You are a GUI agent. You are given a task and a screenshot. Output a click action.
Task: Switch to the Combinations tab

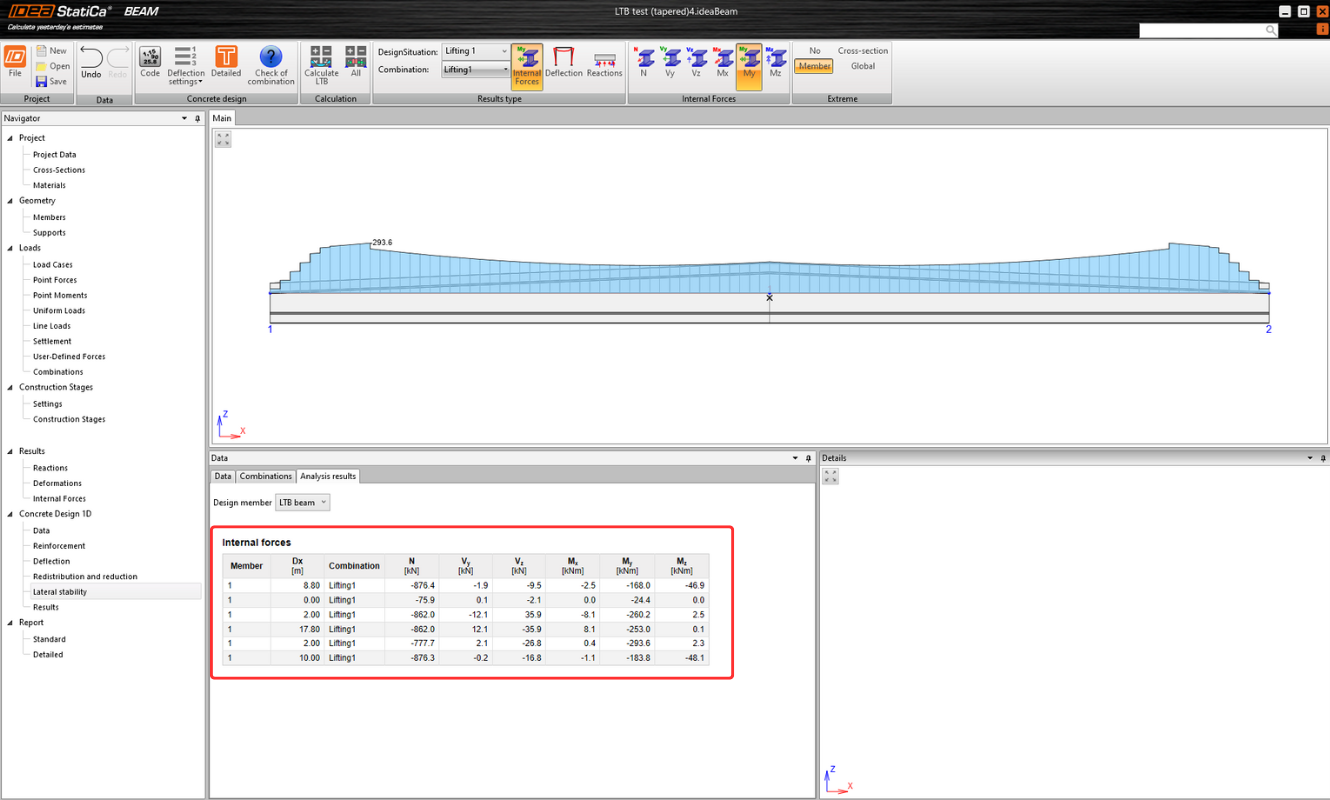click(x=266, y=476)
